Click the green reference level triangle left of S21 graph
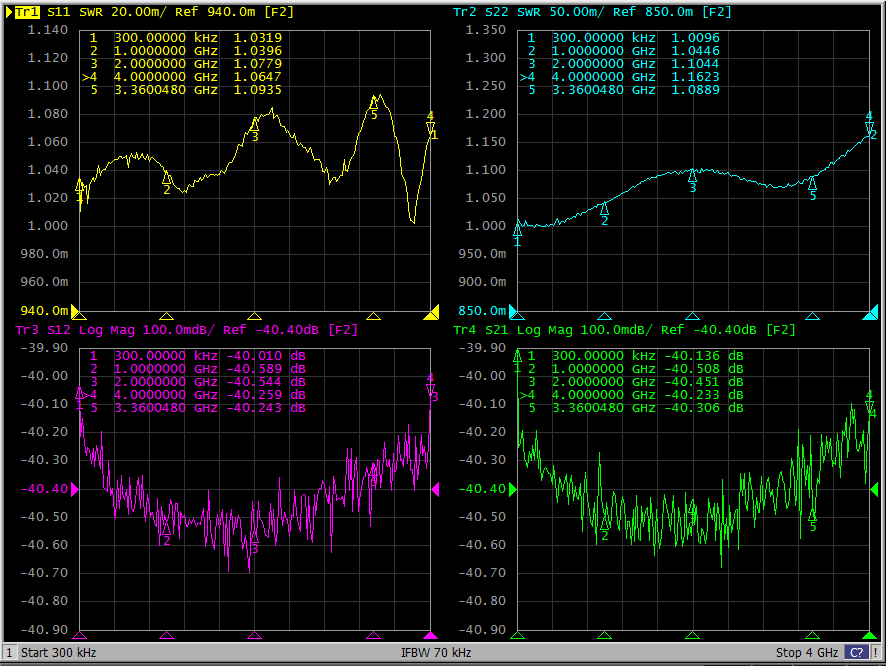 tap(512, 490)
